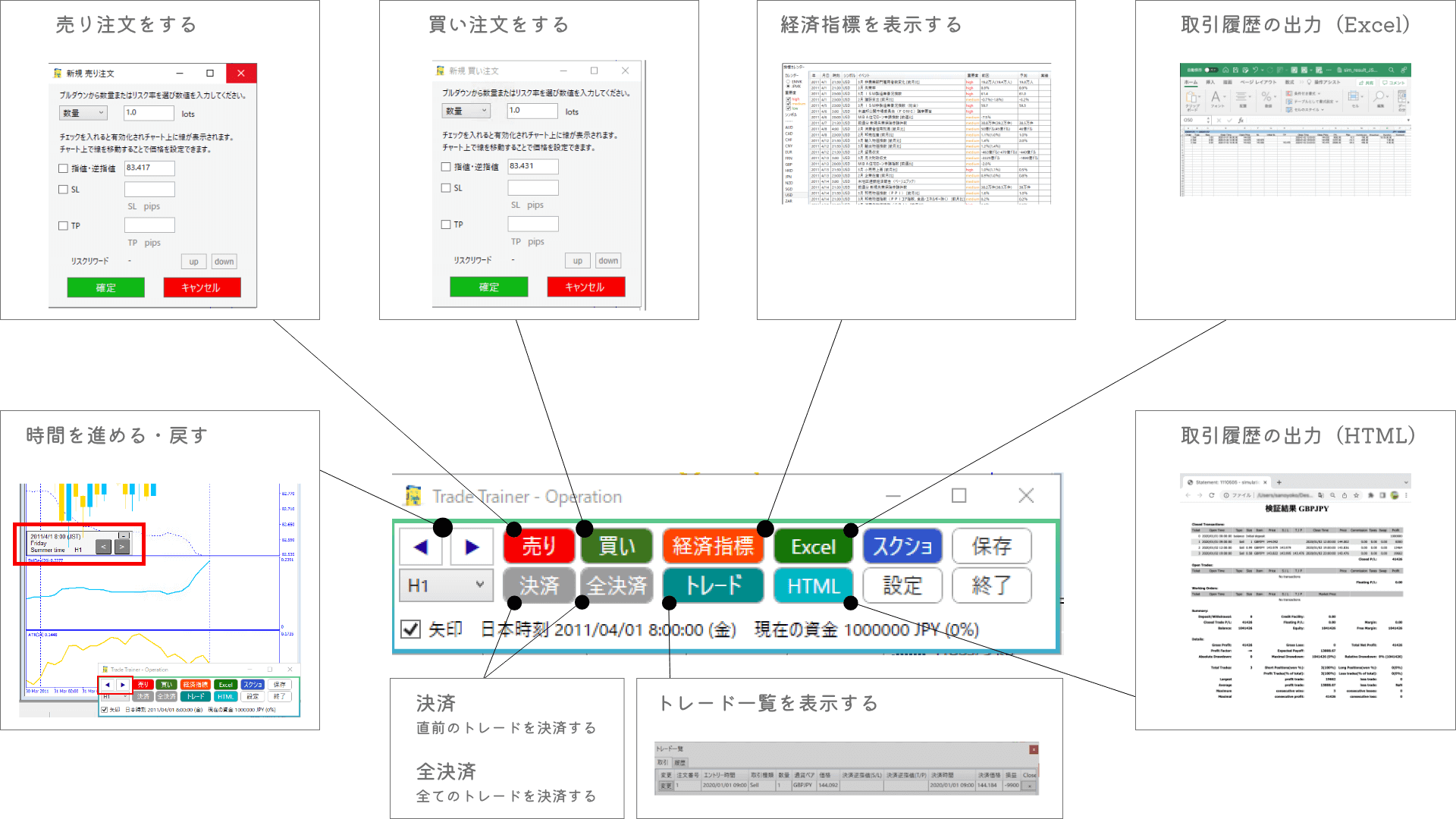Toggle 矢印 checkbox in small Operation panel on chart

[104, 710]
